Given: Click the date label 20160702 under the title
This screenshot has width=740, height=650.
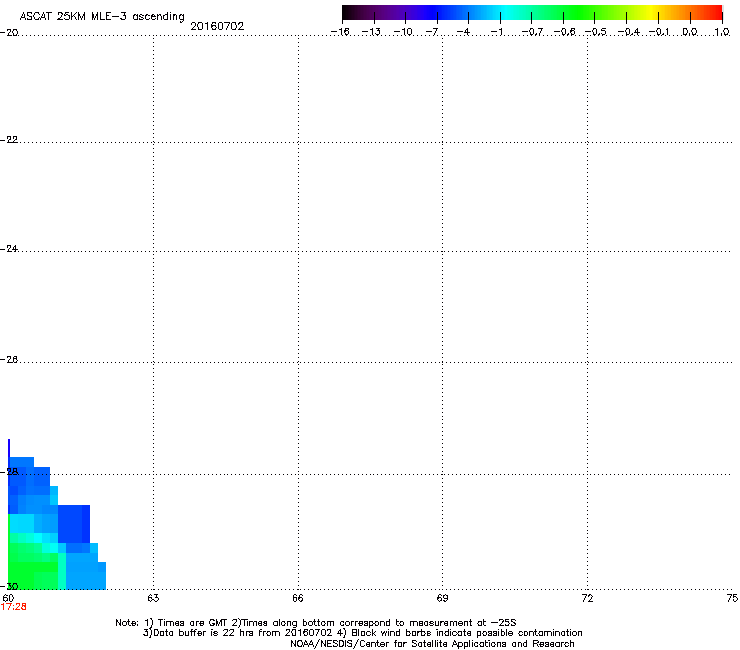Looking at the screenshot, I should [217, 26].
